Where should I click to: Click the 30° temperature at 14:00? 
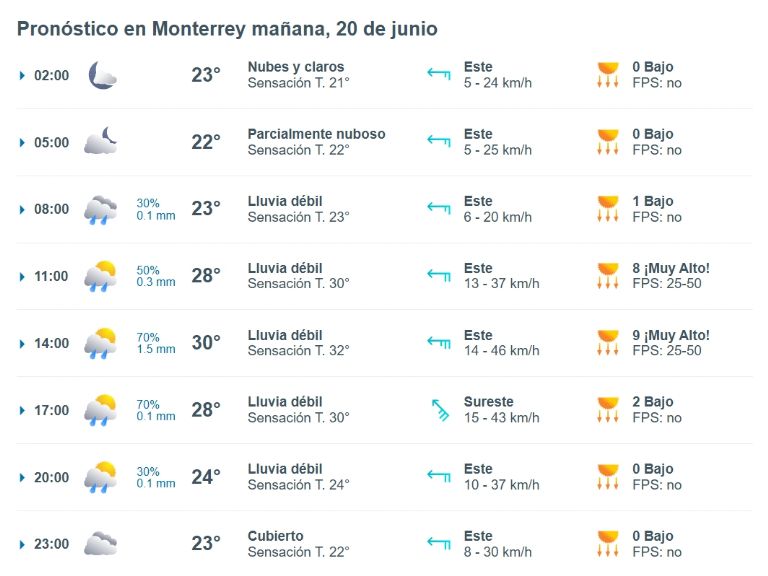206,343
